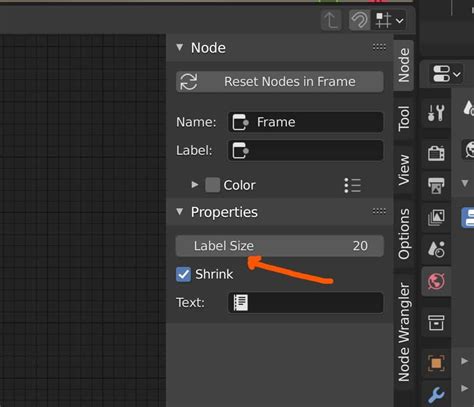This screenshot has height=407, width=474.
Task: Collapse the Node panel
Action: tap(180, 47)
